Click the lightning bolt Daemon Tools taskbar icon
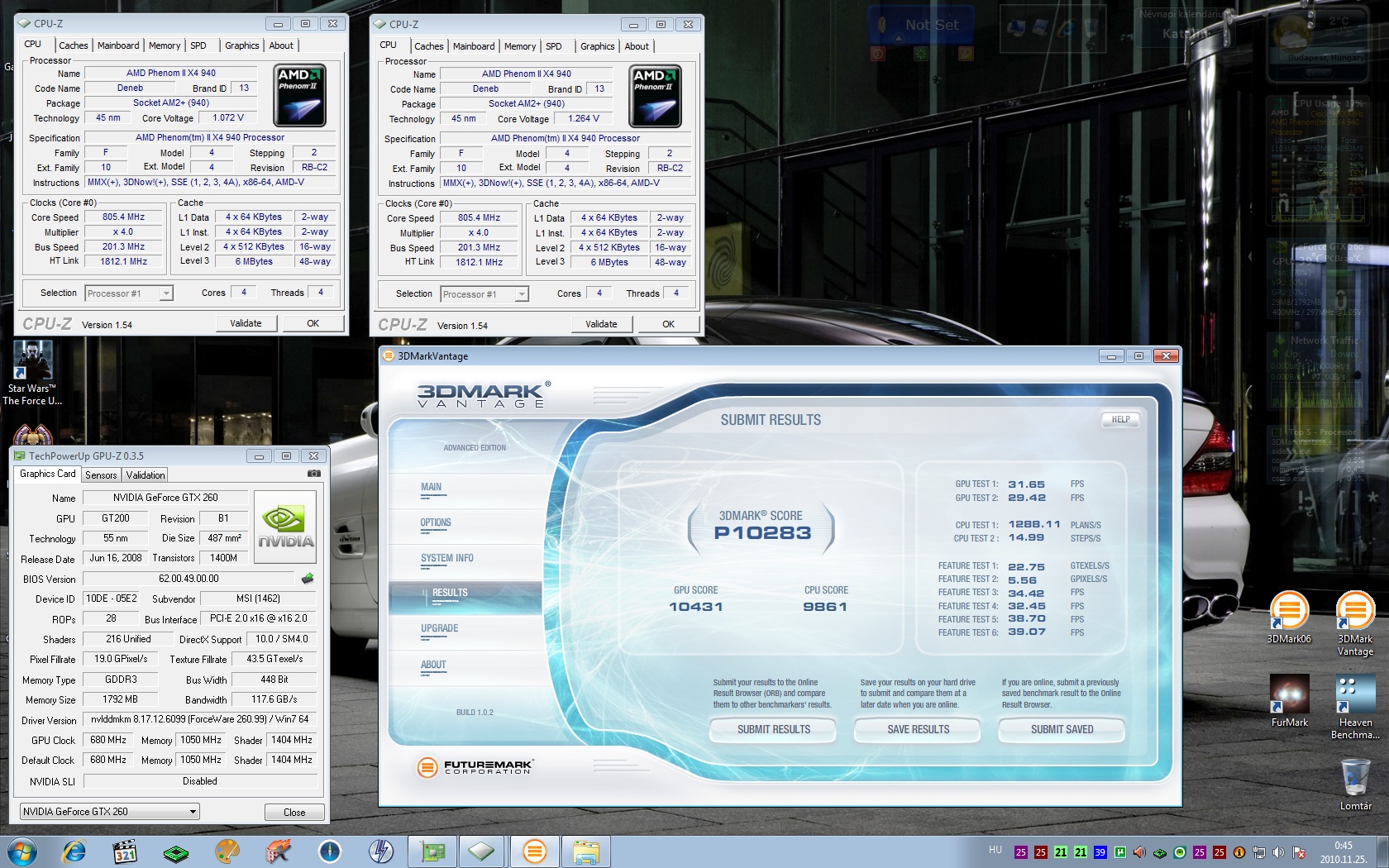1389x868 pixels. click(x=381, y=851)
